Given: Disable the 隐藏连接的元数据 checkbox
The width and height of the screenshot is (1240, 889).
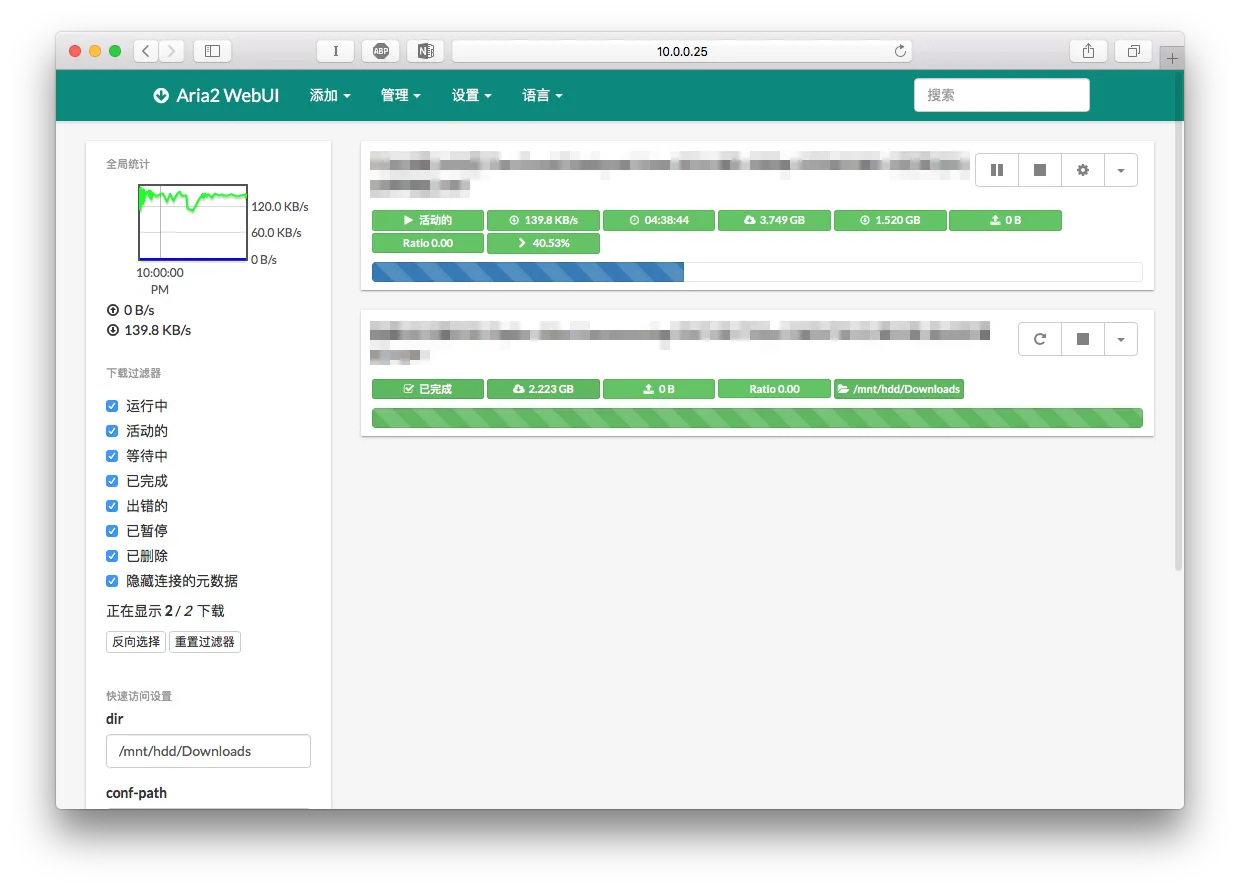Looking at the screenshot, I should [113, 581].
